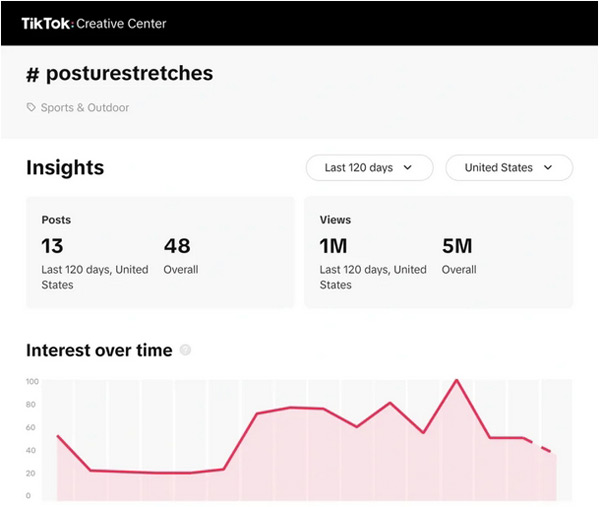Open the Sports & Outdoor category link
This screenshot has height=507, width=600.
pos(85,108)
